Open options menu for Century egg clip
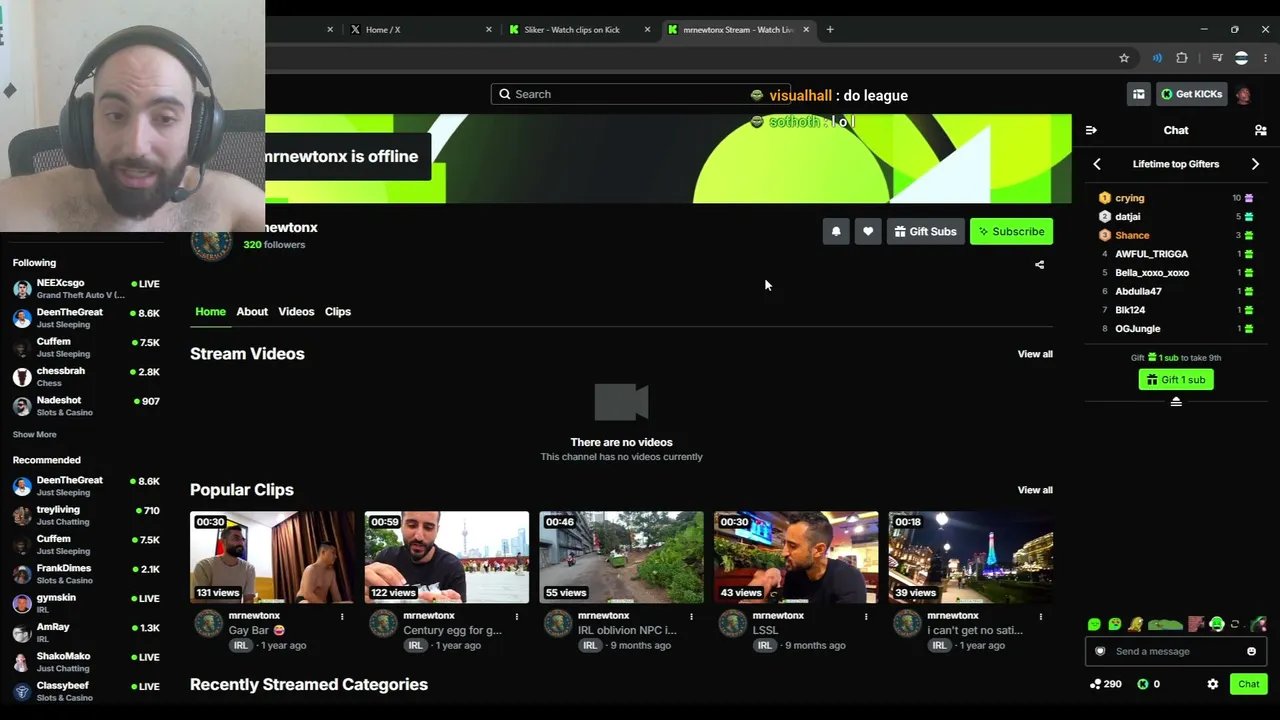Image resolution: width=1280 pixels, height=720 pixels. click(x=517, y=616)
